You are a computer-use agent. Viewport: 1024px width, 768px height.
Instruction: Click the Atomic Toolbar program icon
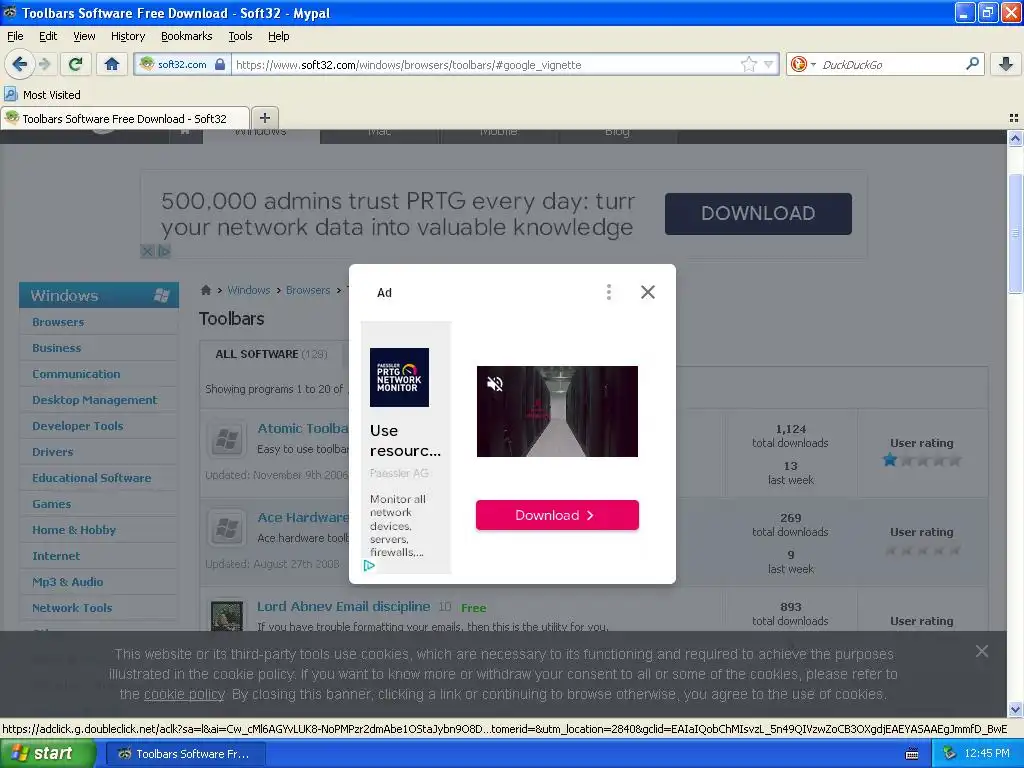pos(227,439)
